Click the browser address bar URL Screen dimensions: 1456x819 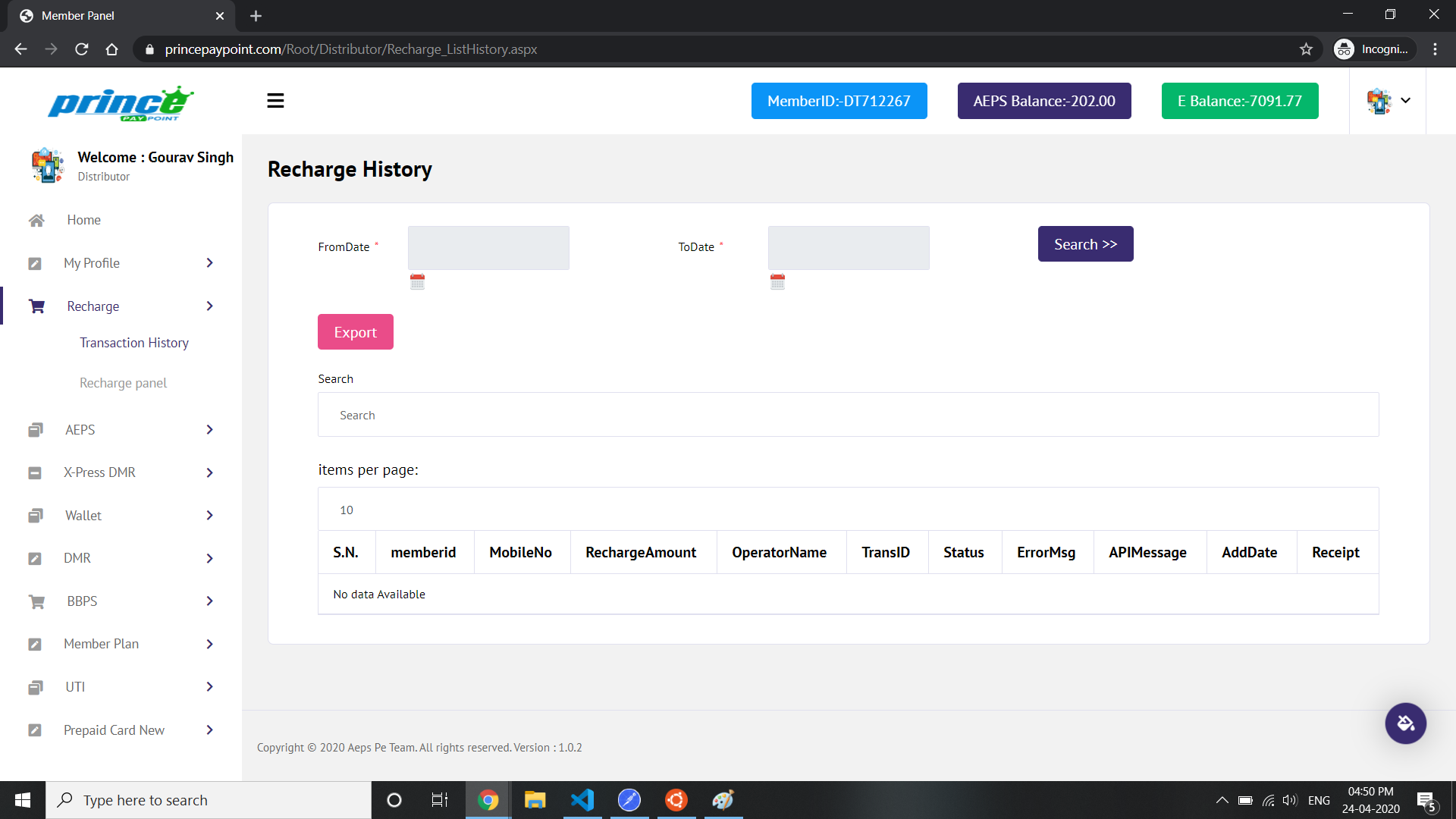pyautogui.click(x=351, y=49)
